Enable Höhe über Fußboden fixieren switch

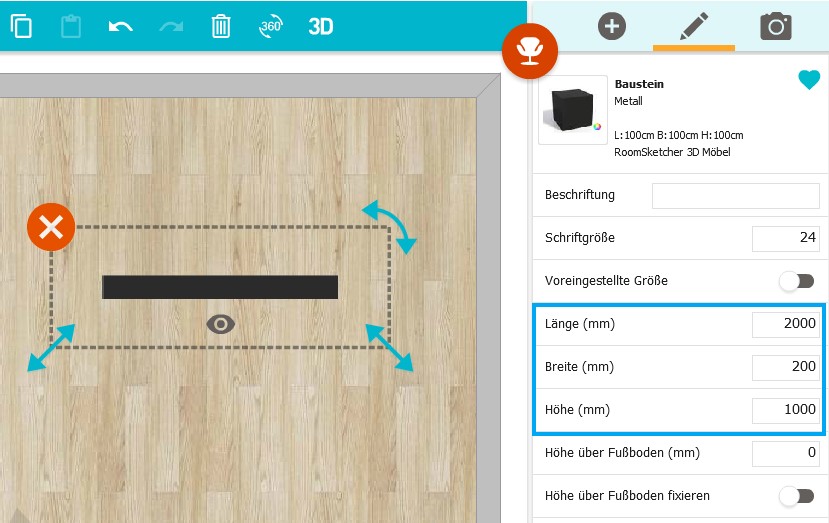click(x=796, y=495)
